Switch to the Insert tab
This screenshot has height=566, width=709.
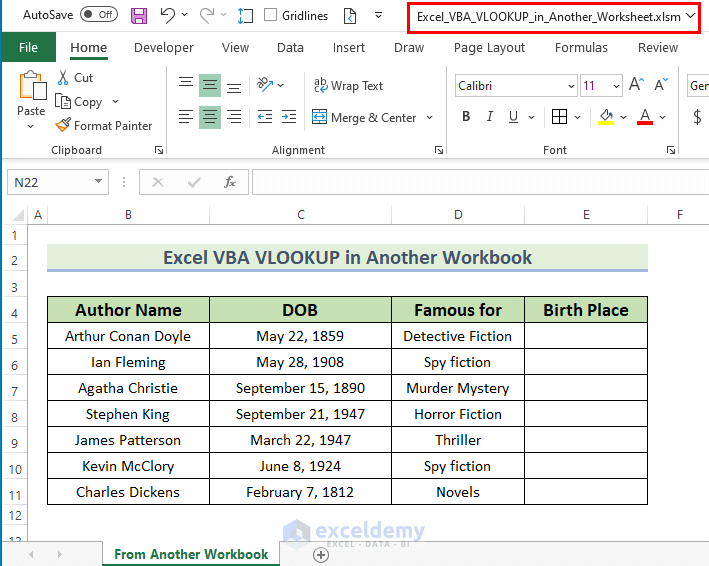pos(349,47)
